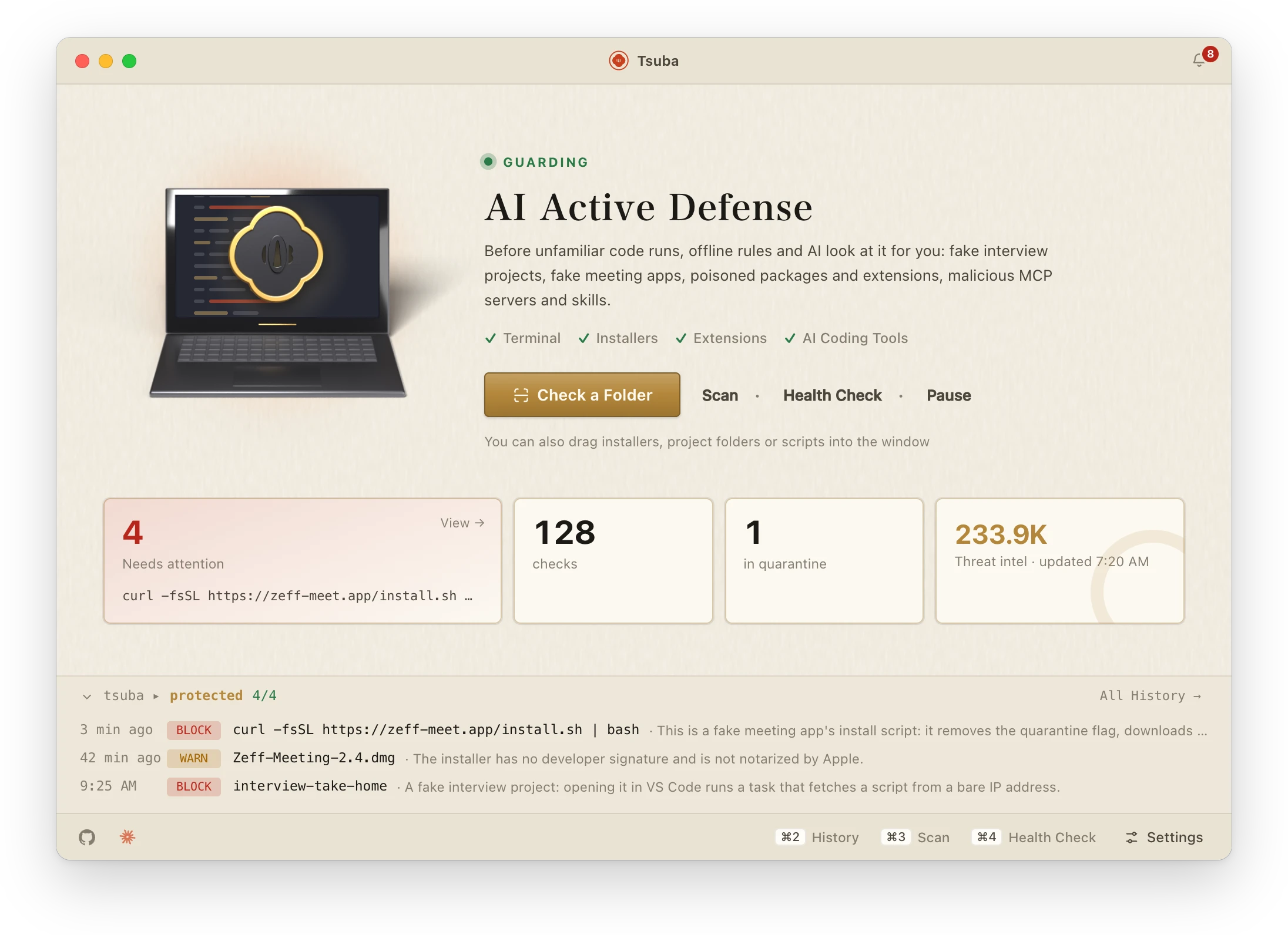This screenshot has width=1288, height=935.
Task: Open the GitHub icon in footer
Action: [x=87, y=837]
